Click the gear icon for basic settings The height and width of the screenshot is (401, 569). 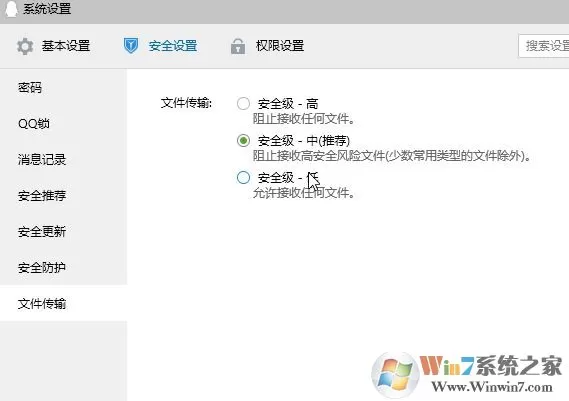click(25, 46)
